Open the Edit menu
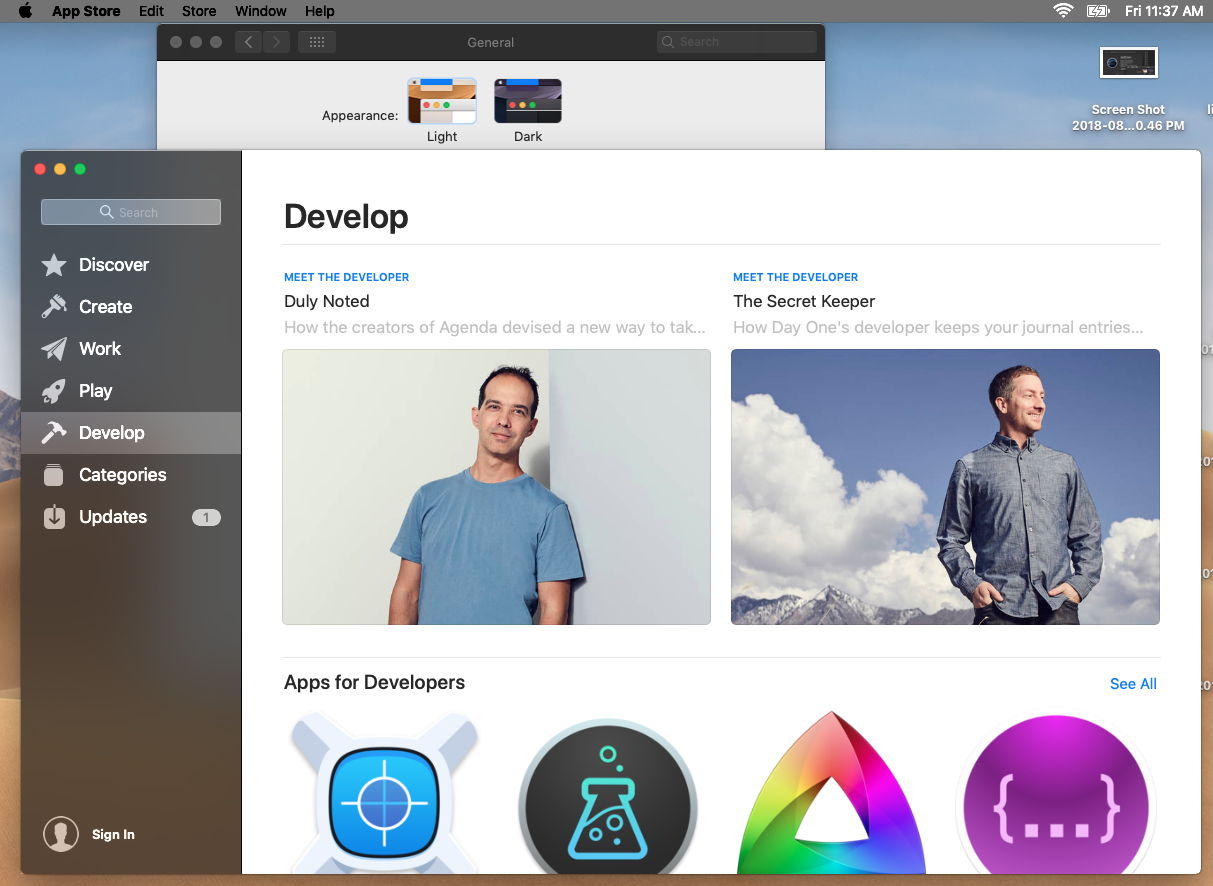 (151, 11)
